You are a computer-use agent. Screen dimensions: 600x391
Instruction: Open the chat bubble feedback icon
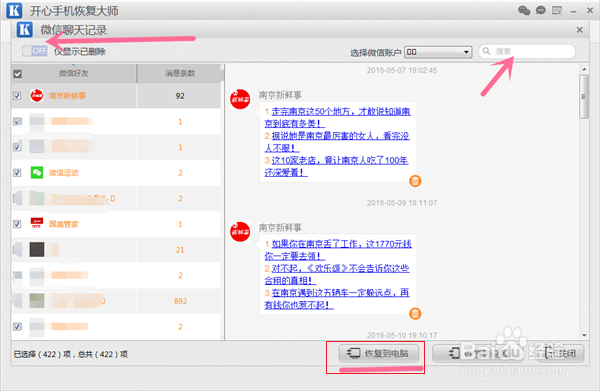pyautogui.click(x=540, y=10)
